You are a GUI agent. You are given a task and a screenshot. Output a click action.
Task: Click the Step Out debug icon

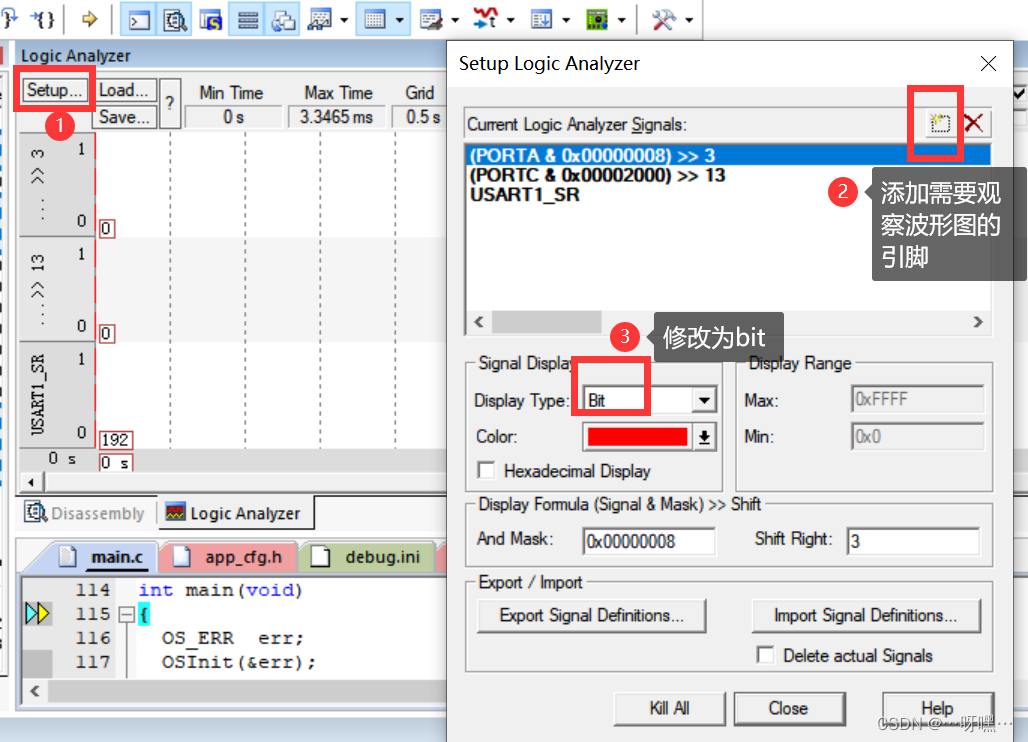coord(9,18)
